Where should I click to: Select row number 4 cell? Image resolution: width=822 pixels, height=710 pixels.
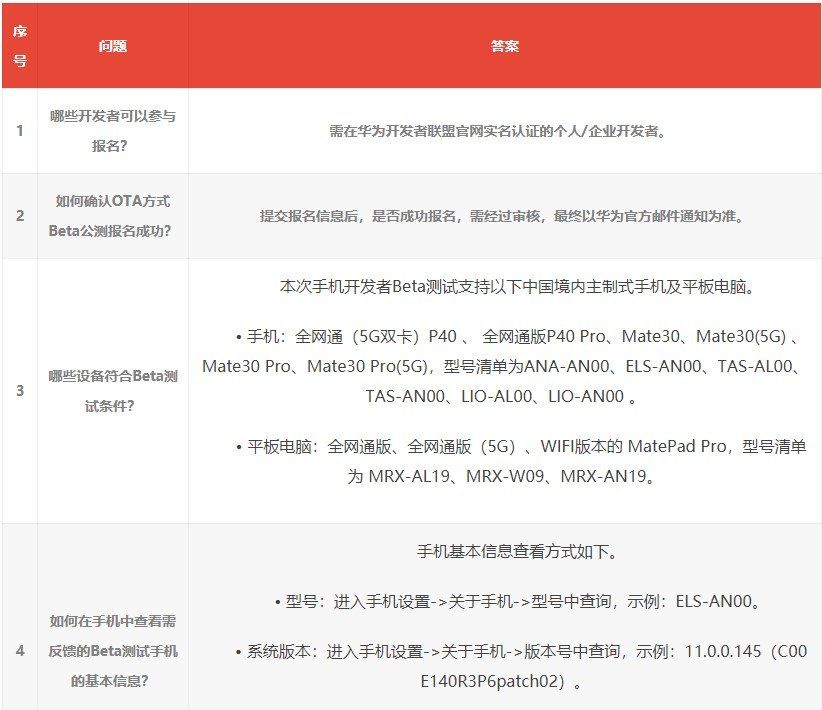[x=20, y=651]
